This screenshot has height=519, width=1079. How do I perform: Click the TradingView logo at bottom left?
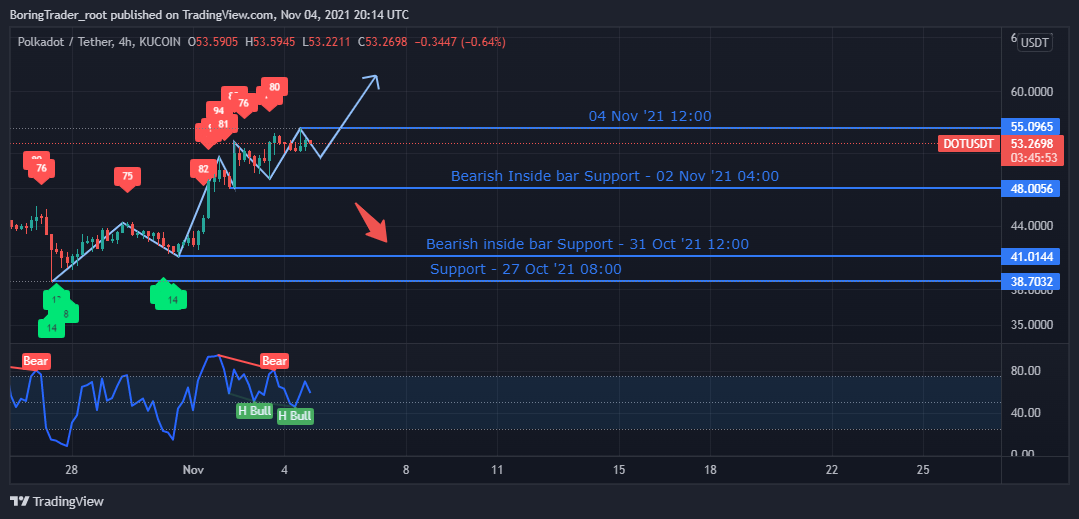[57, 501]
